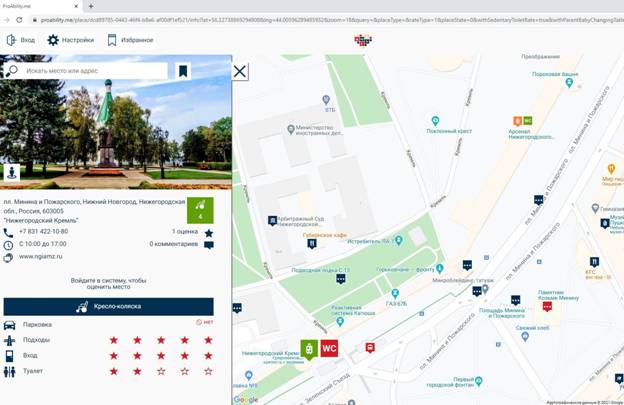The width and height of the screenshot is (624, 405).
Task: Click the green wheelchair accessibility rating badge
Action: point(200,210)
